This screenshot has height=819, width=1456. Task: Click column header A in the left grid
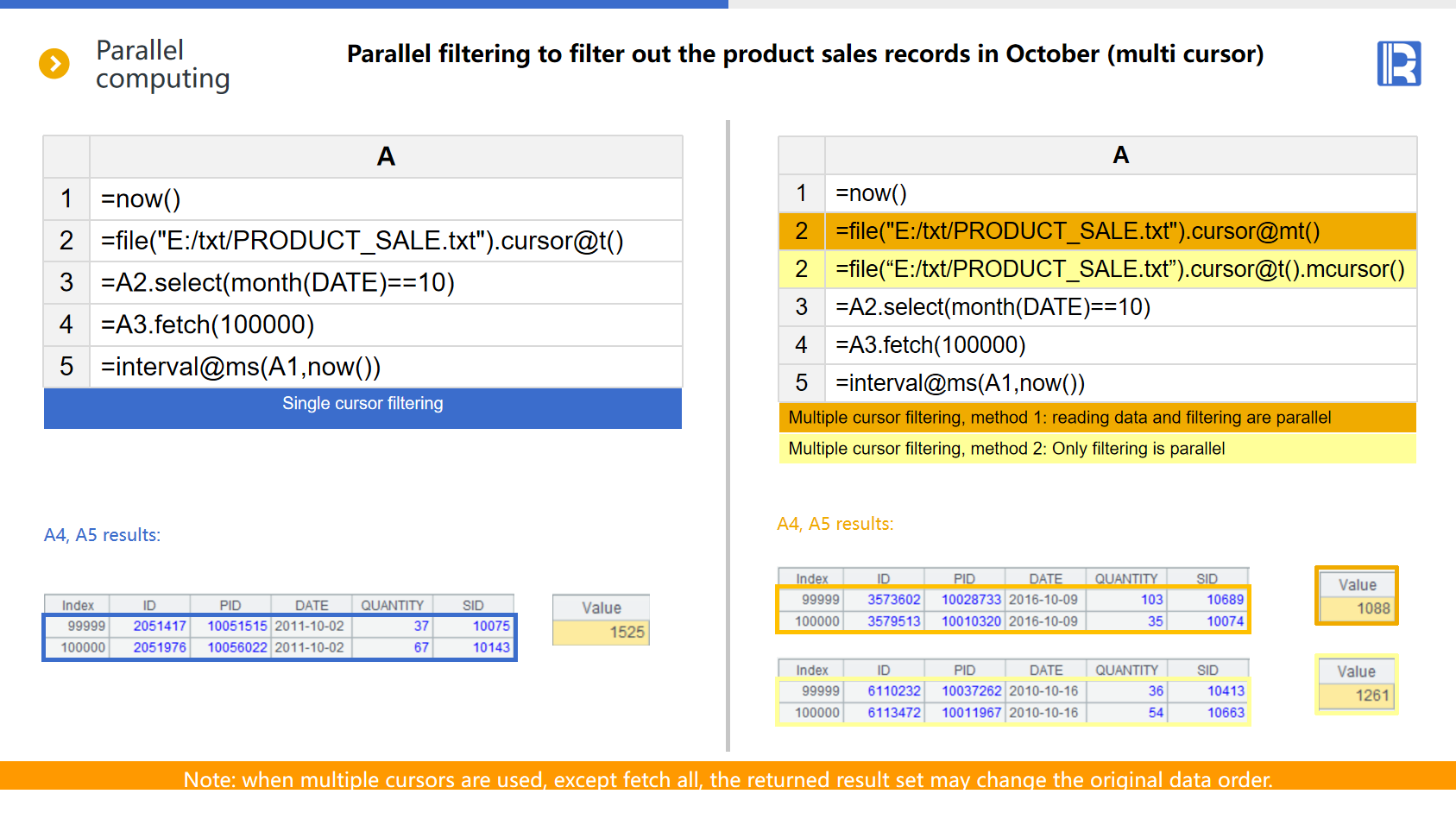click(386, 156)
